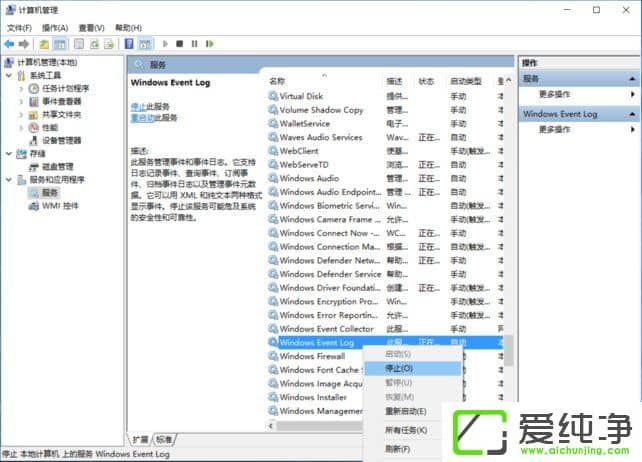Open the 文件(F) menu
The width and height of the screenshot is (642, 462).
point(19,28)
